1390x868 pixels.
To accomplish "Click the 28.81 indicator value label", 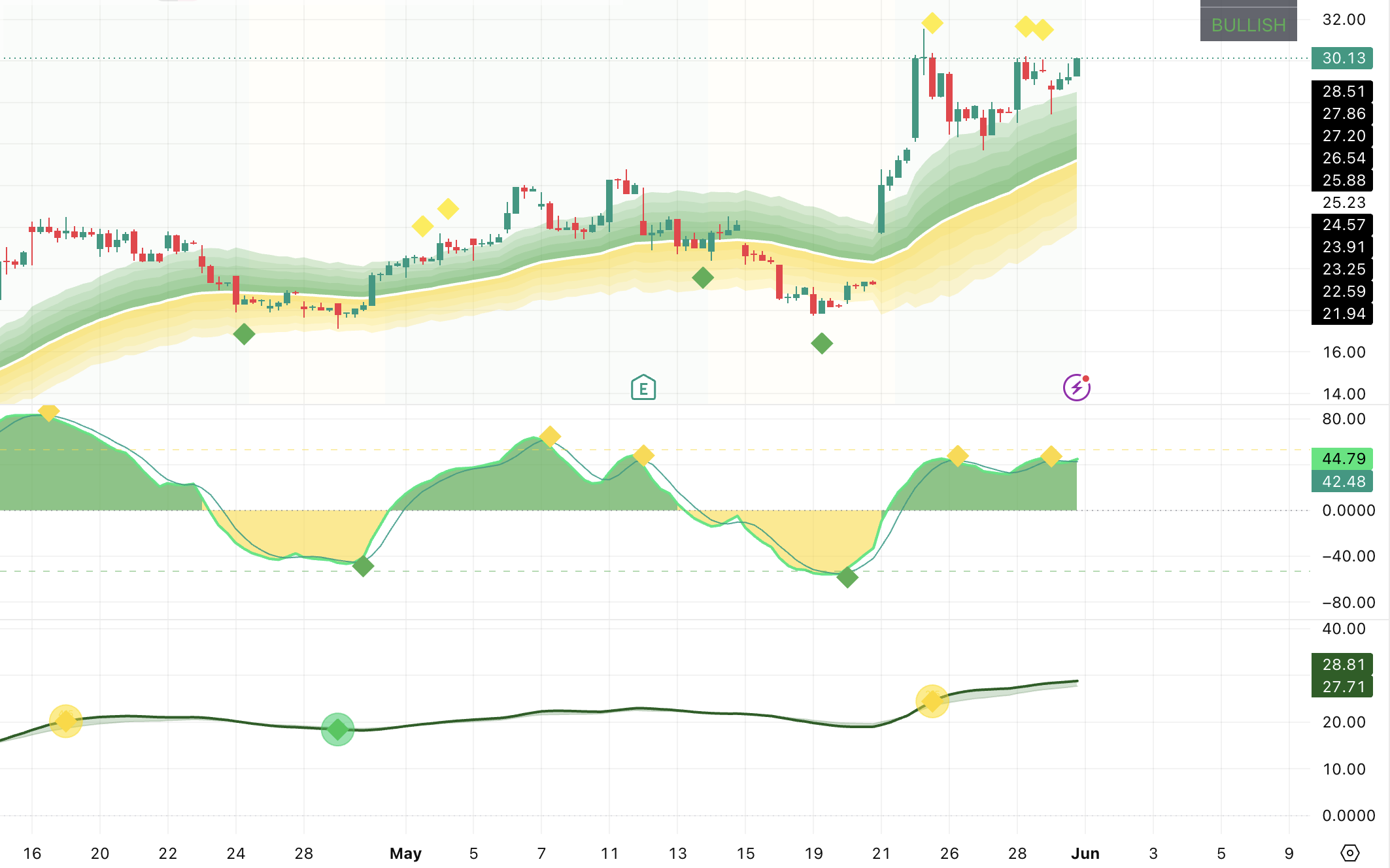I will [1342, 665].
